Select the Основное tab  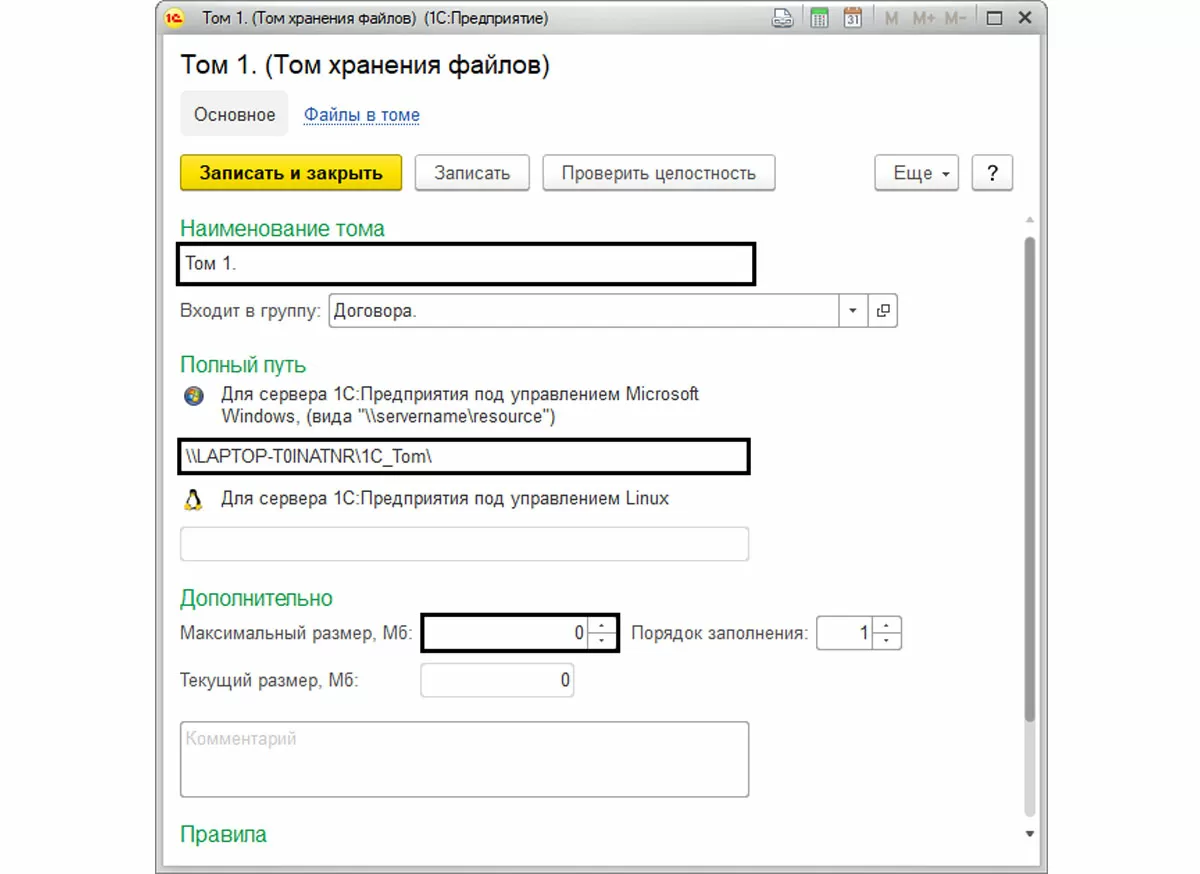[x=234, y=115]
